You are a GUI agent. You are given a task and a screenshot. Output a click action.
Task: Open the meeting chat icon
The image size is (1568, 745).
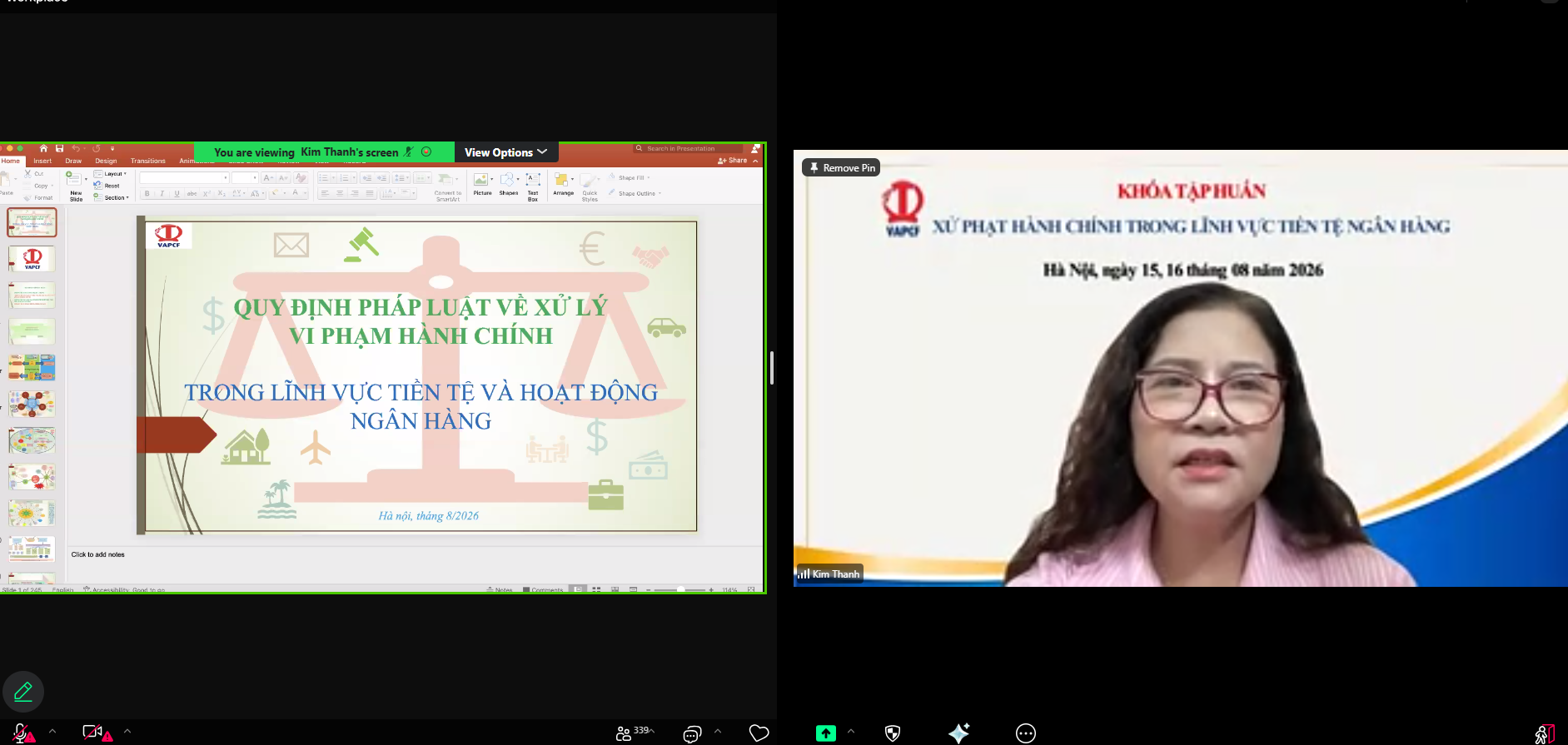692,733
